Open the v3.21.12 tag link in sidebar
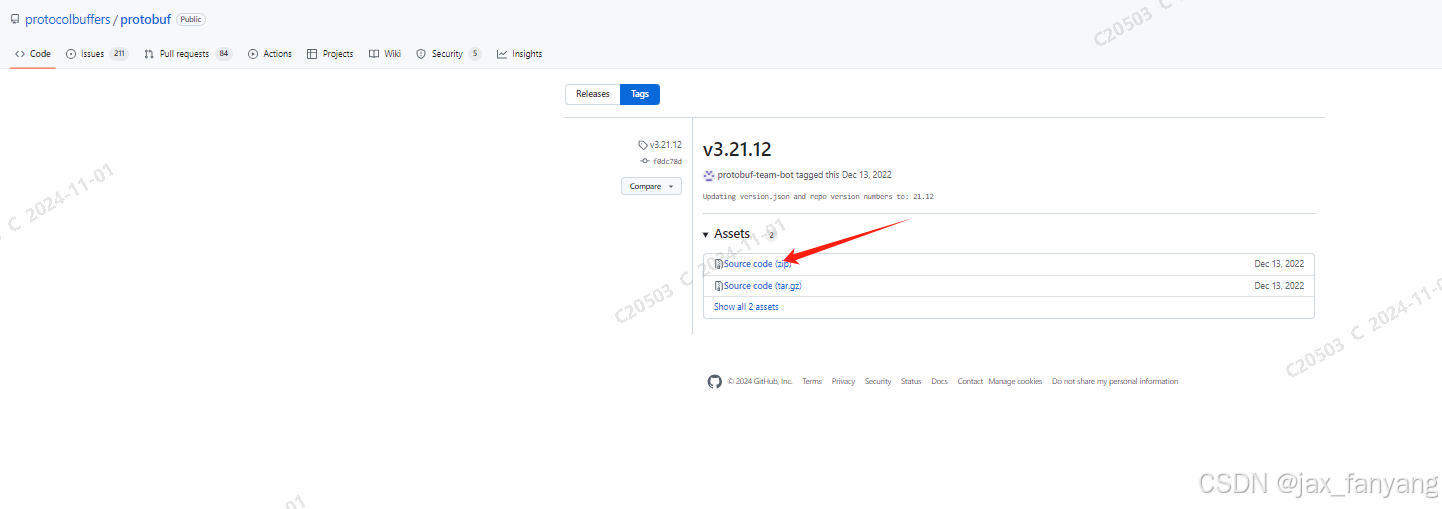 point(666,145)
